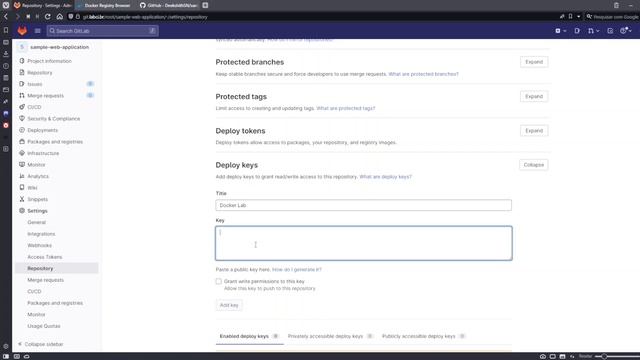Open Snippets in the project sidebar
This screenshot has width=640, height=360.
(38, 199)
